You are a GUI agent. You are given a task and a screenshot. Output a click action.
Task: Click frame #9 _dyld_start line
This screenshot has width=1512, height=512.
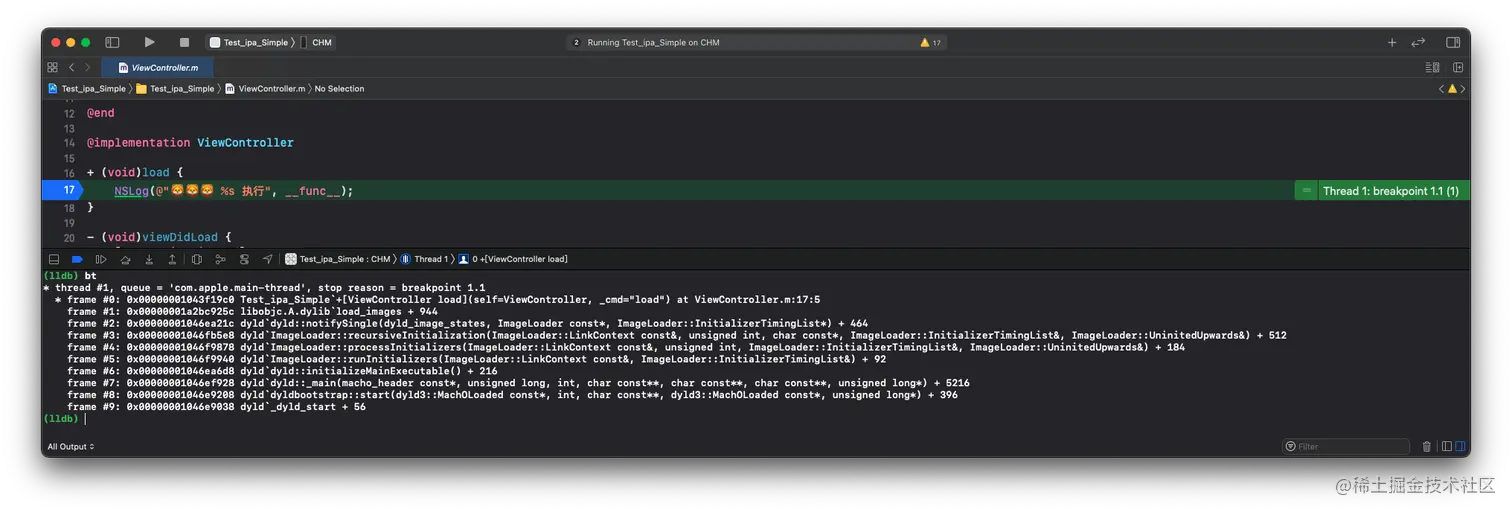coord(217,407)
